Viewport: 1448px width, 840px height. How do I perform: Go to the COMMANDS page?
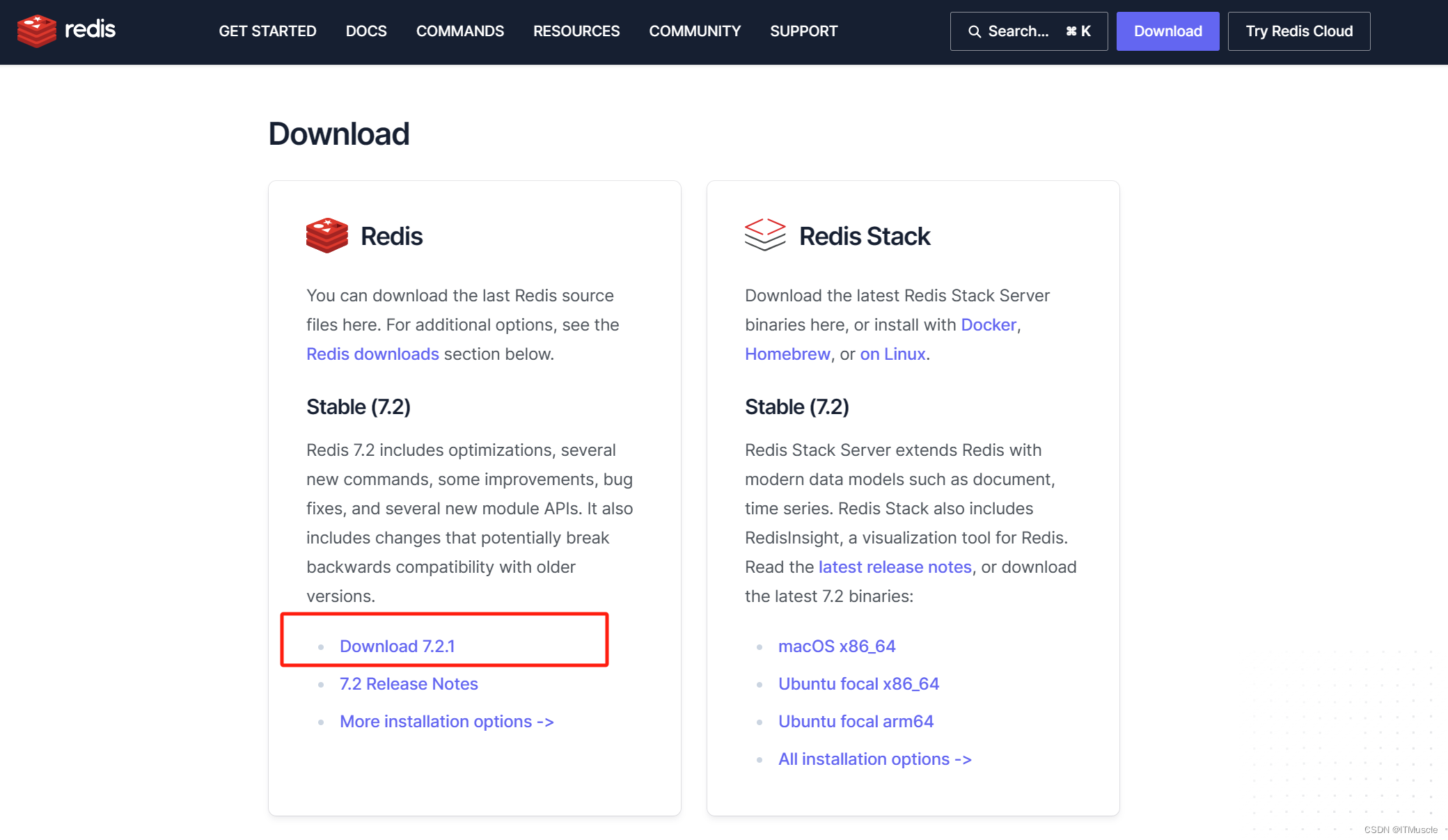click(460, 31)
